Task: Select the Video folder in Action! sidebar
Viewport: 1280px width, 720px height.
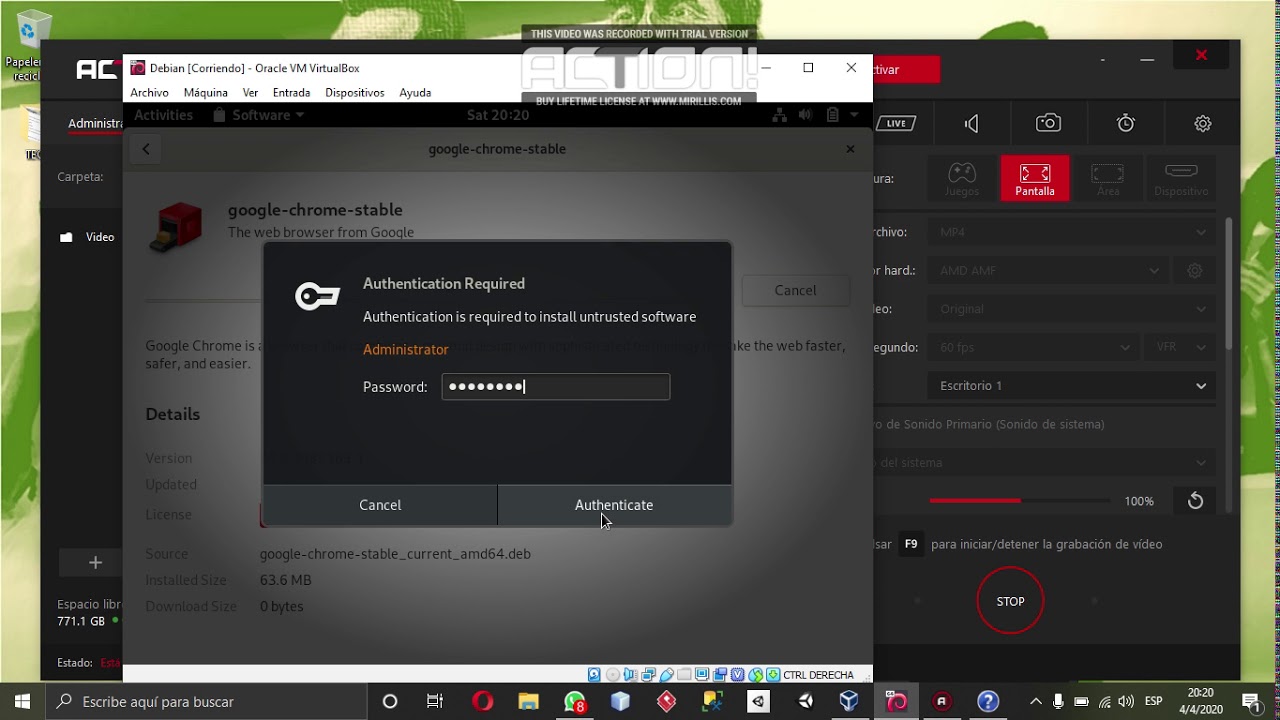Action: (87, 237)
